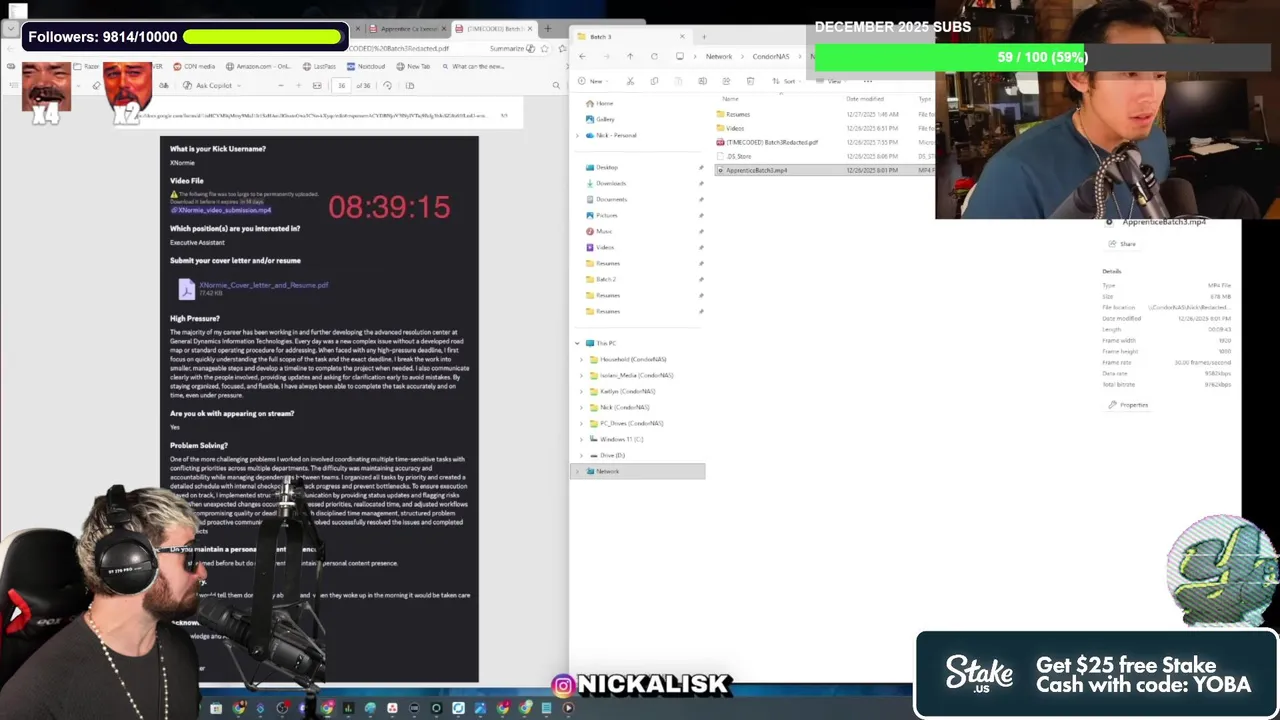
Task: Click the Up arrow in File Explorer
Action: click(x=630, y=56)
